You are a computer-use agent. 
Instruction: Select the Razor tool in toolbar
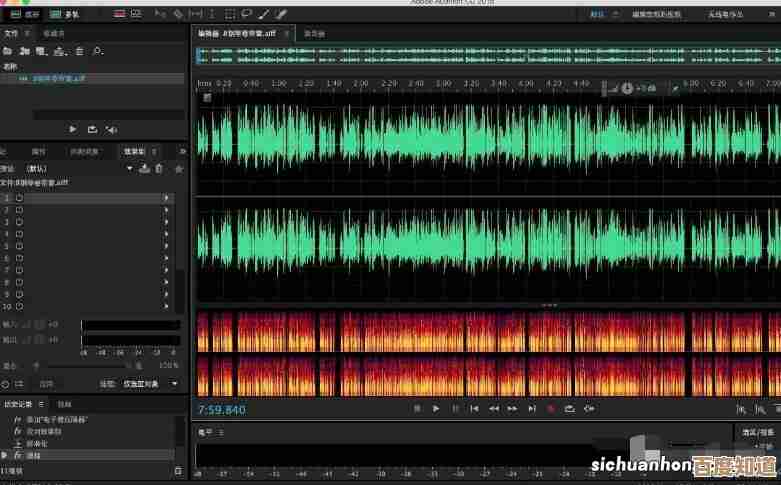pyautogui.click(x=177, y=15)
